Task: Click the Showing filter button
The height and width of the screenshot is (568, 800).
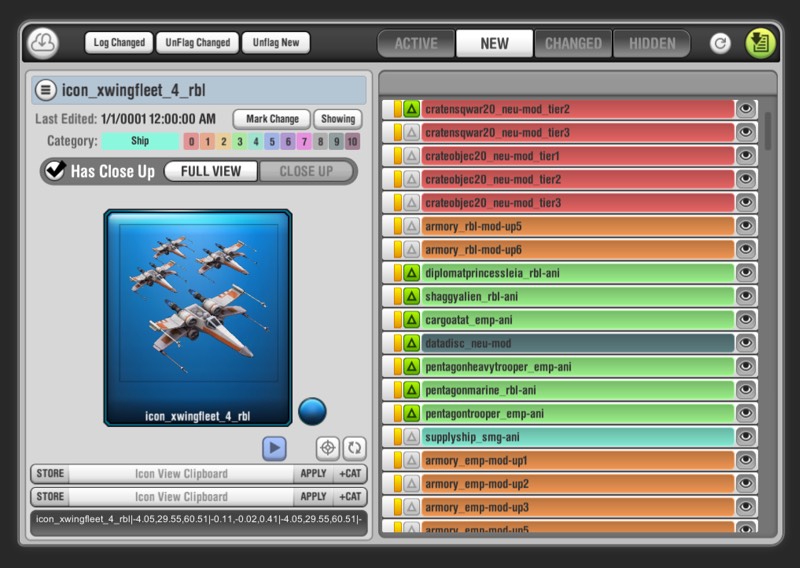Action: click(x=337, y=119)
